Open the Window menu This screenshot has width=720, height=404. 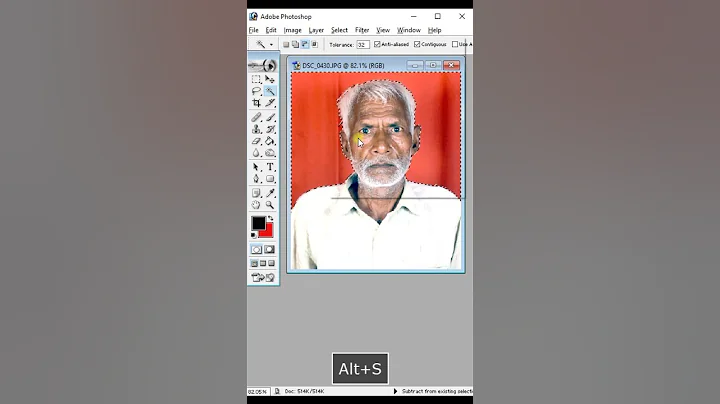pyautogui.click(x=409, y=30)
